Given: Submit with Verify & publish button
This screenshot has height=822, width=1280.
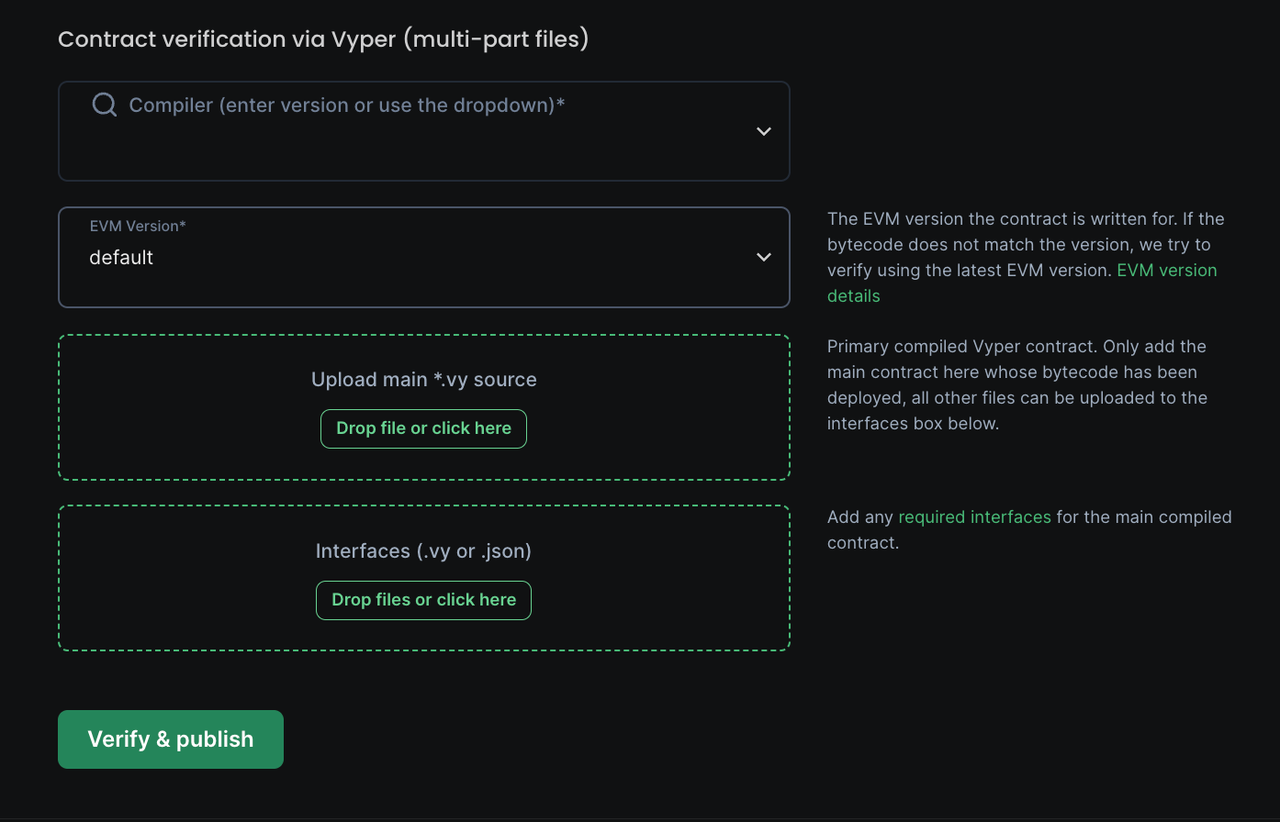Looking at the screenshot, I should click(171, 739).
